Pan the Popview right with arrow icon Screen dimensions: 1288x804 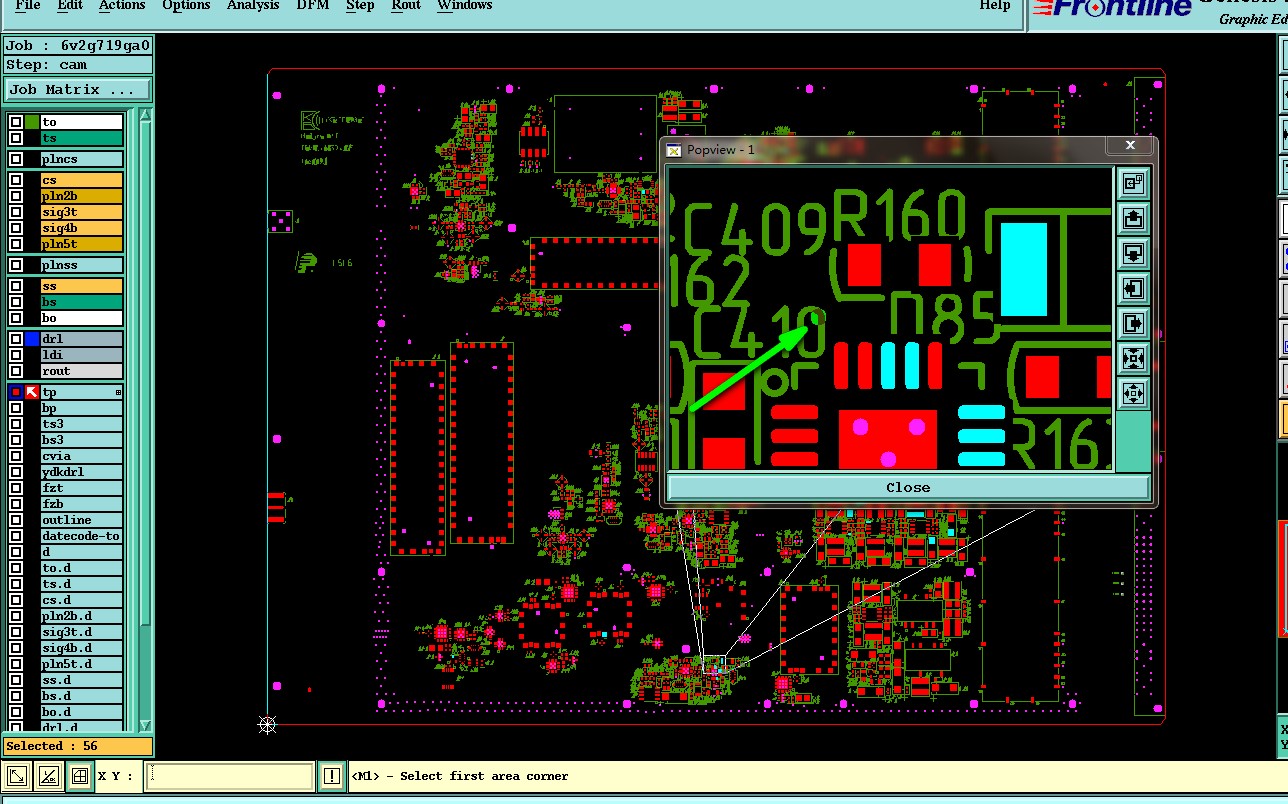1133,323
